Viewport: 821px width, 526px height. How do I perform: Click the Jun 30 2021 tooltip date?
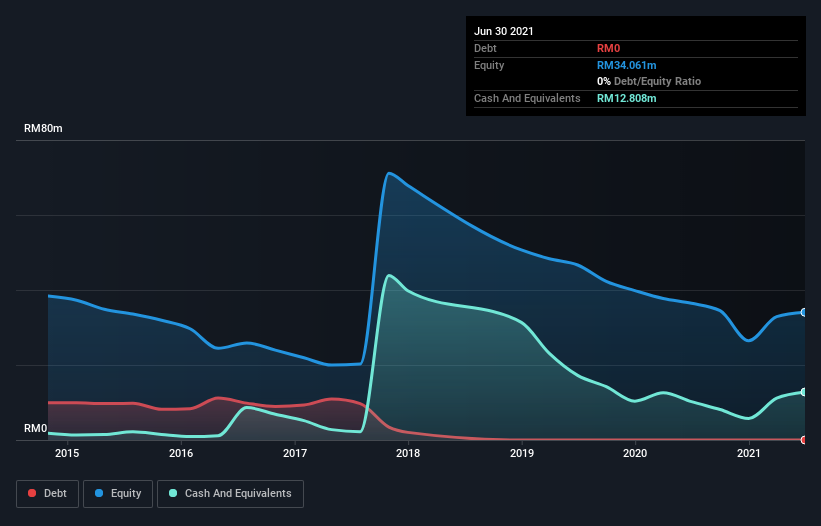(x=504, y=31)
